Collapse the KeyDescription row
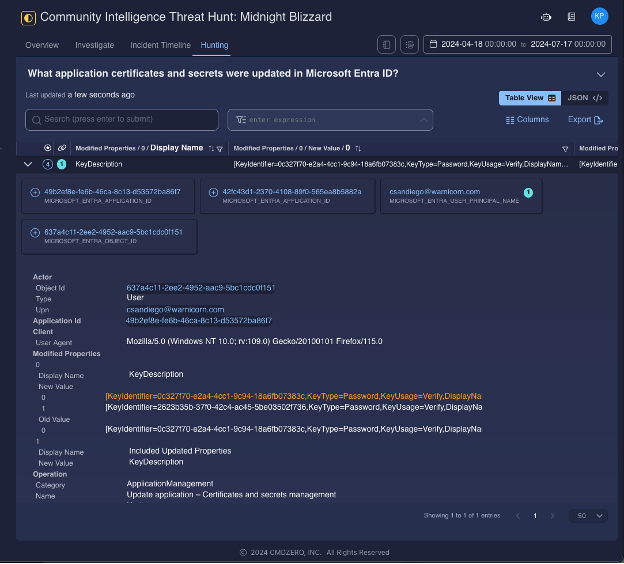 click(x=28, y=164)
